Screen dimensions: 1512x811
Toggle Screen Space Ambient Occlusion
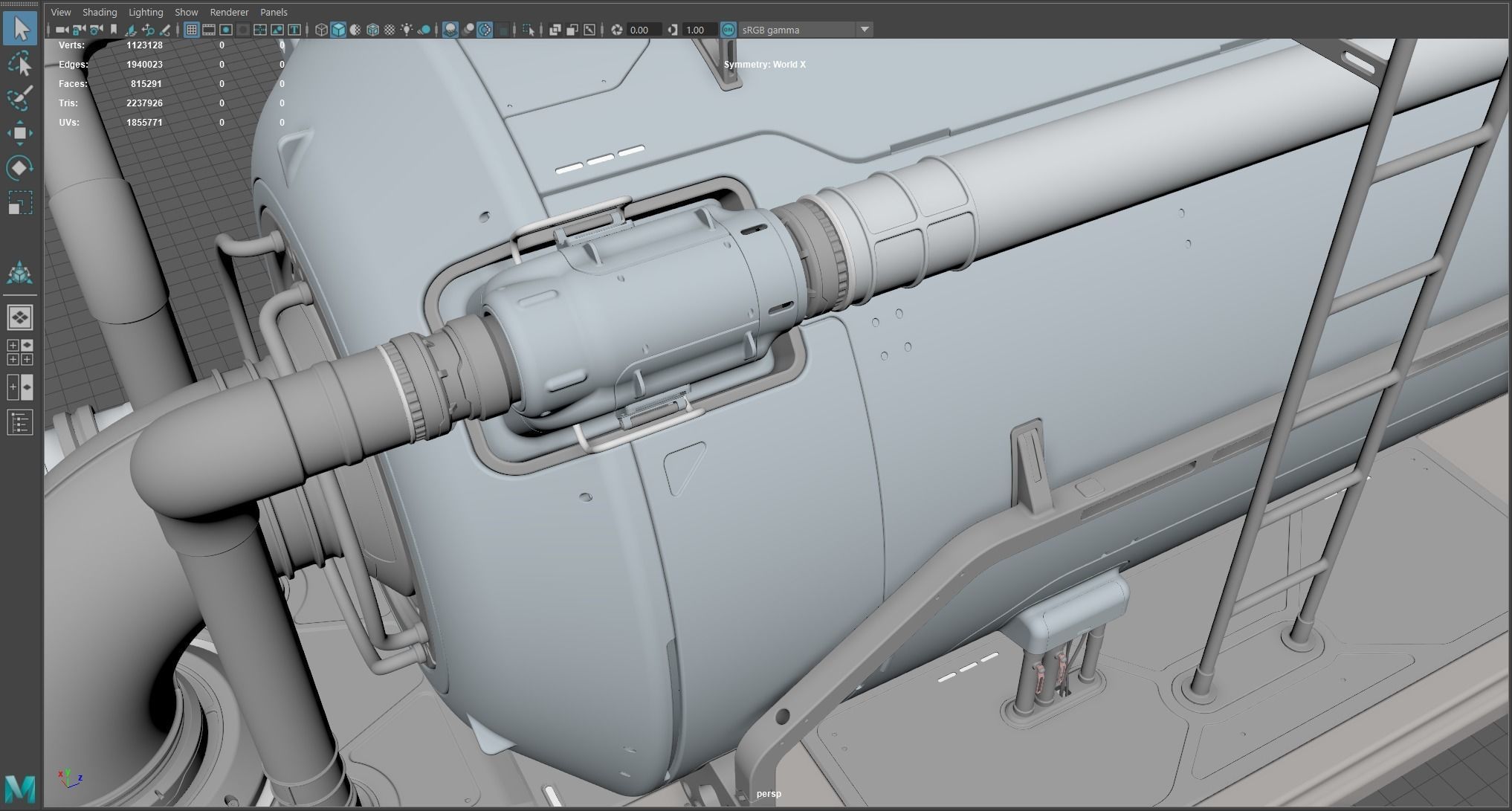tap(450, 30)
